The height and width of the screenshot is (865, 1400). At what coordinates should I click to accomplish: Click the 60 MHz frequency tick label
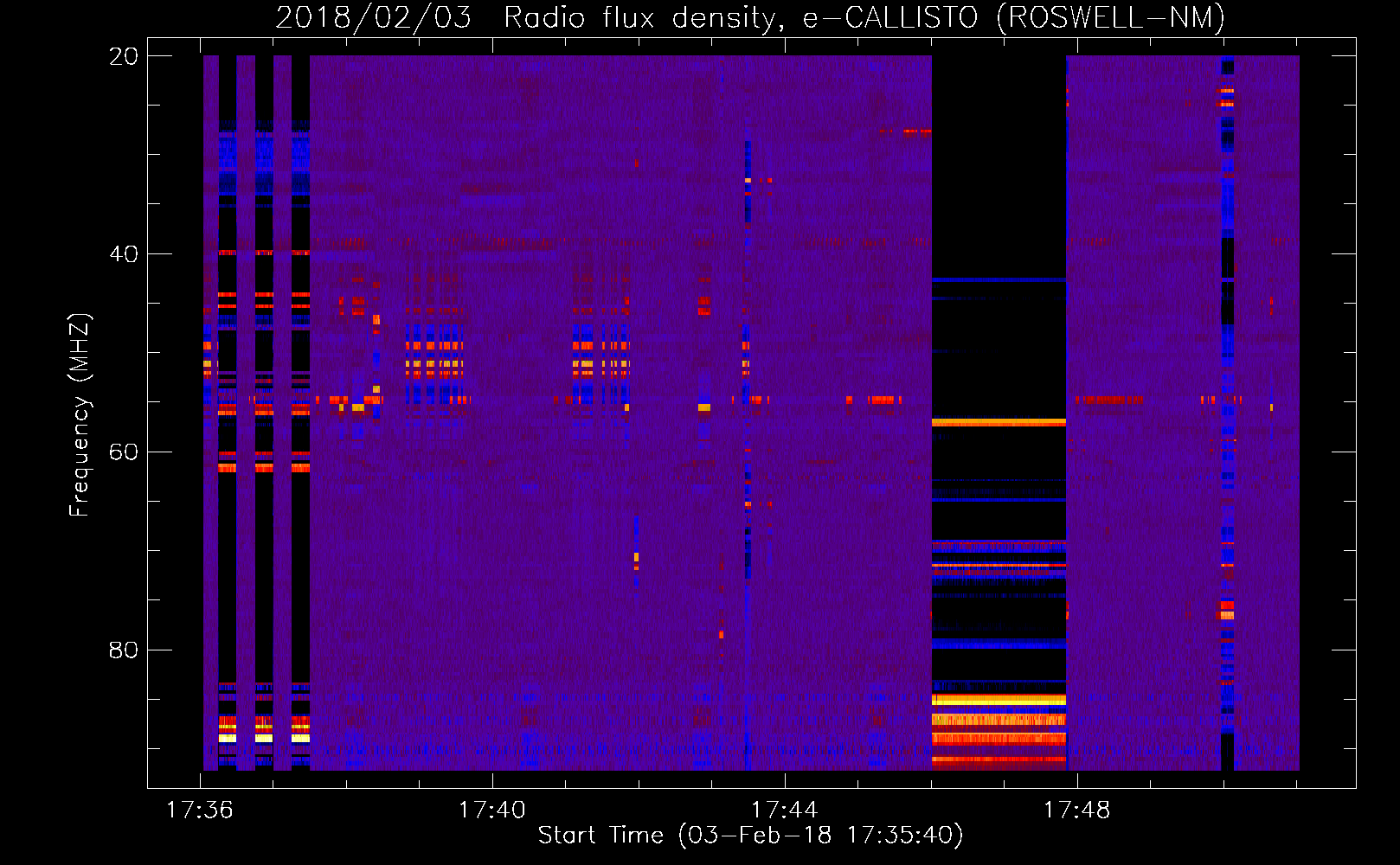[124, 452]
